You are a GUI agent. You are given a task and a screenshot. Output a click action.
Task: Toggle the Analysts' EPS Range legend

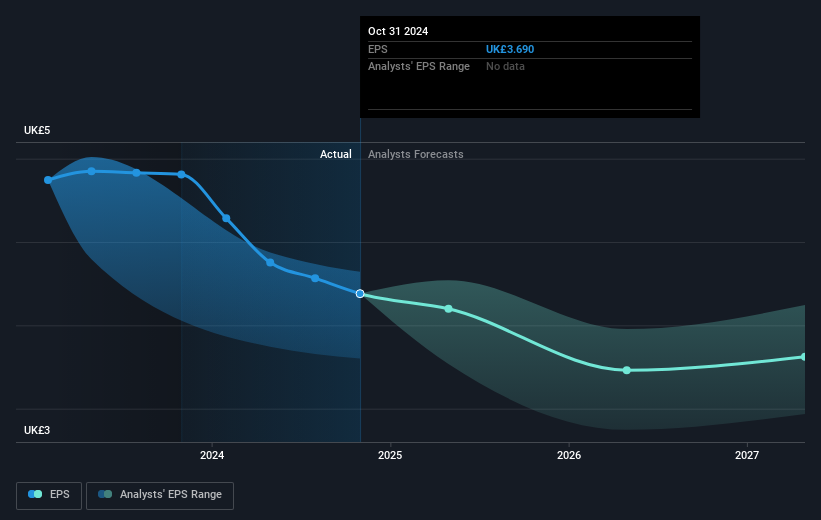click(160, 495)
